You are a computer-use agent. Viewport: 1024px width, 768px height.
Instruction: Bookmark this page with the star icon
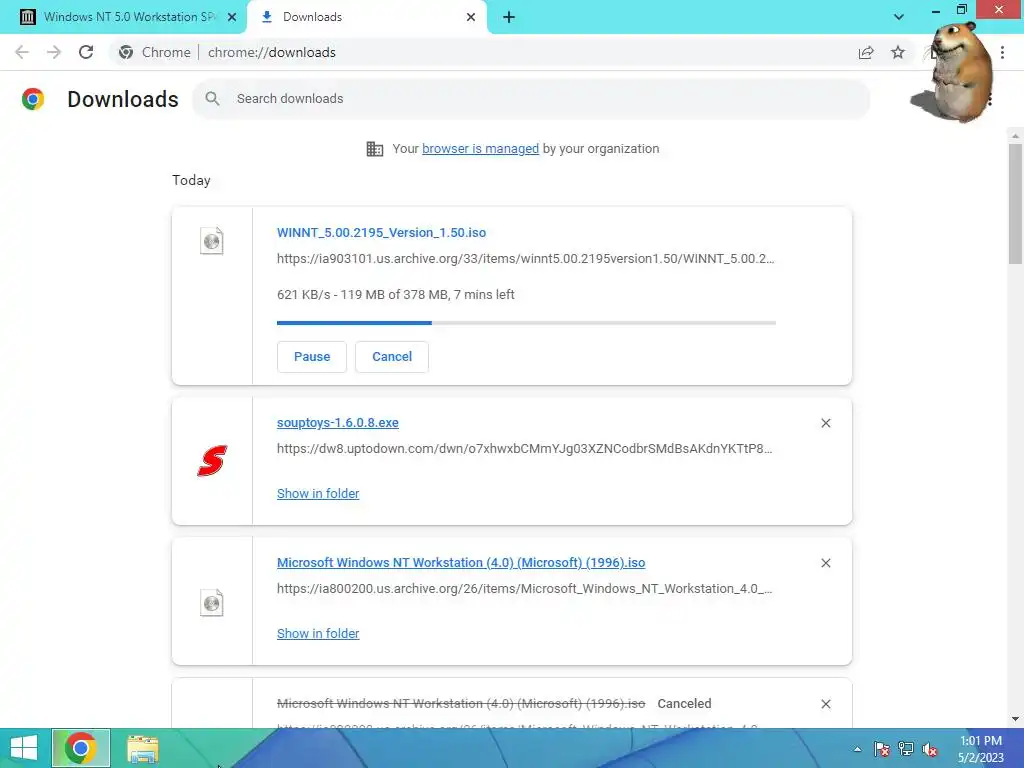[898, 52]
